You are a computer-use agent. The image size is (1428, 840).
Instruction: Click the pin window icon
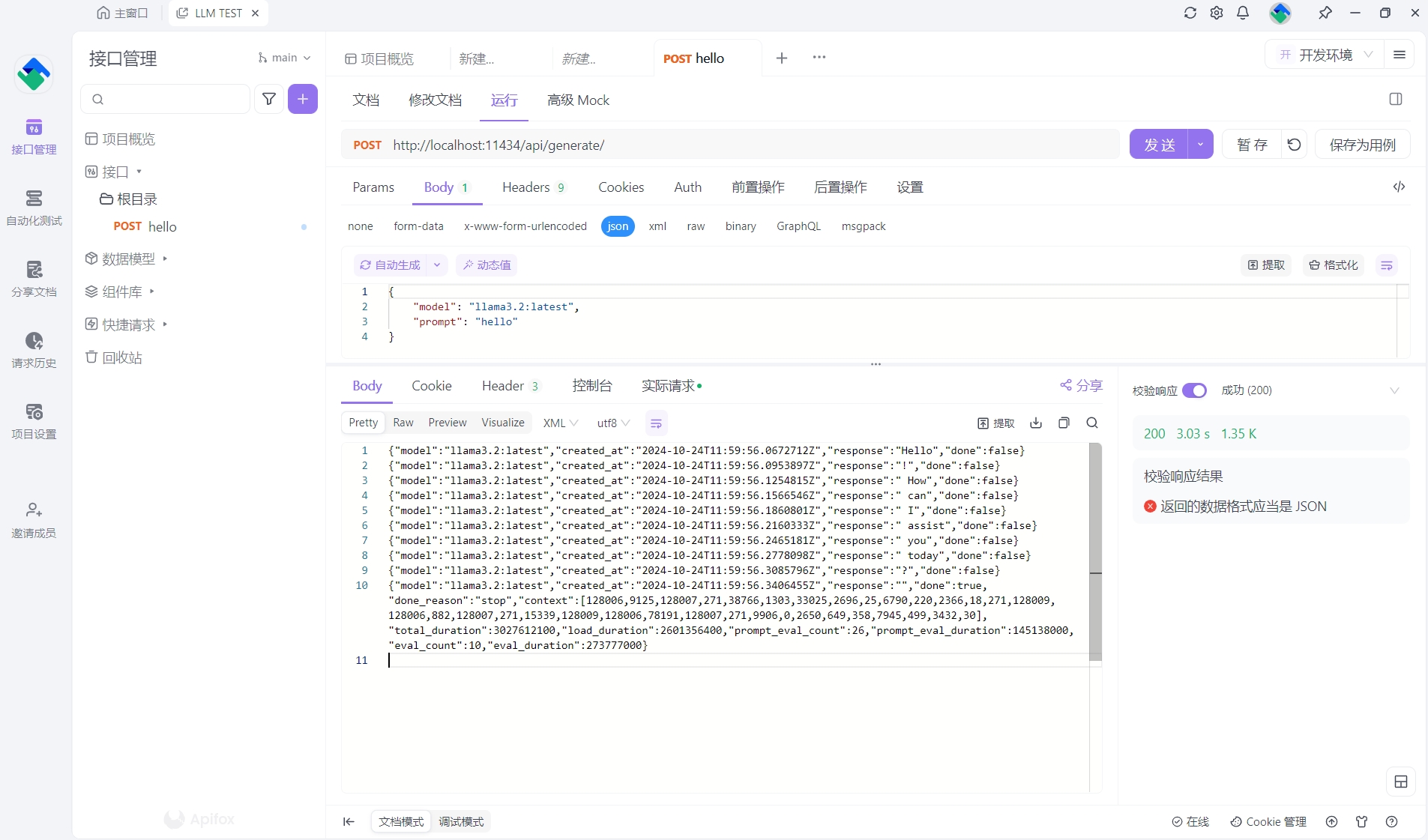tap(1325, 13)
